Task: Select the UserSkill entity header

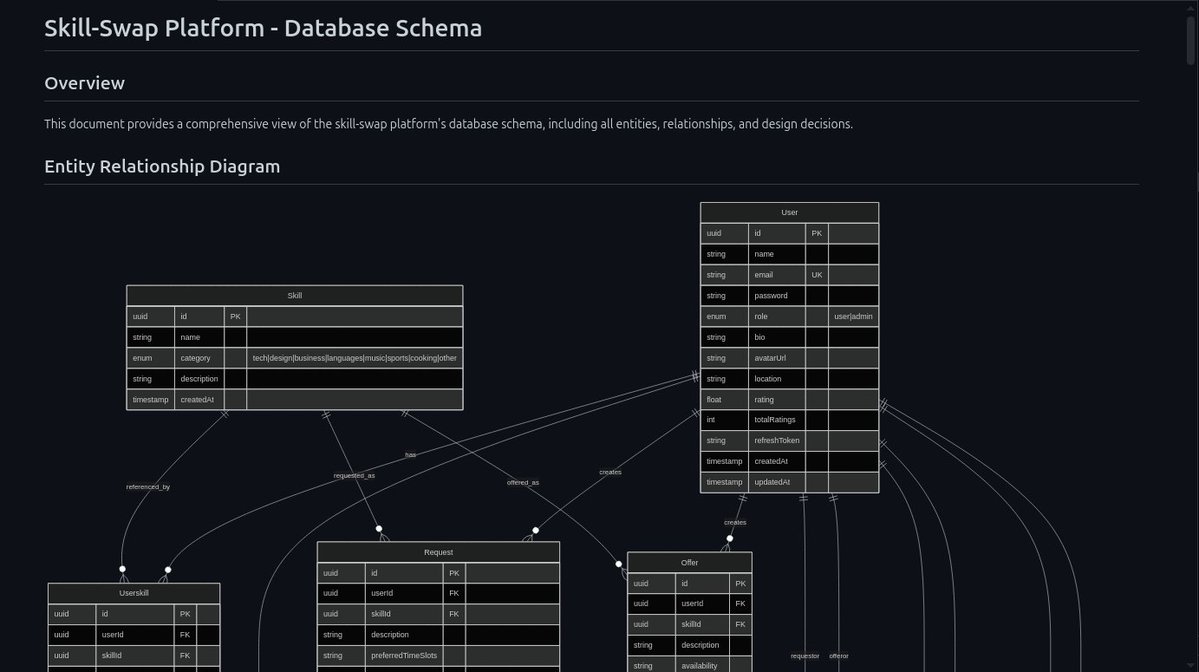Action: pos(132,592)
